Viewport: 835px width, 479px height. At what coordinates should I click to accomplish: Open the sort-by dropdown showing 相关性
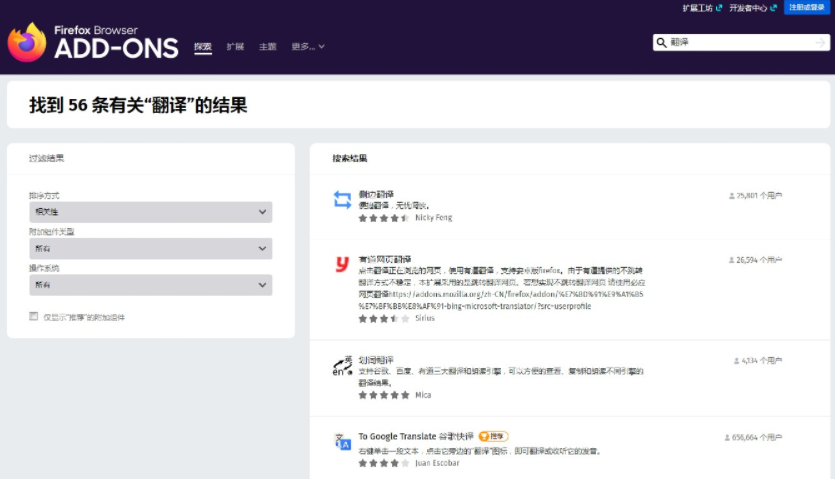[151, 212]
